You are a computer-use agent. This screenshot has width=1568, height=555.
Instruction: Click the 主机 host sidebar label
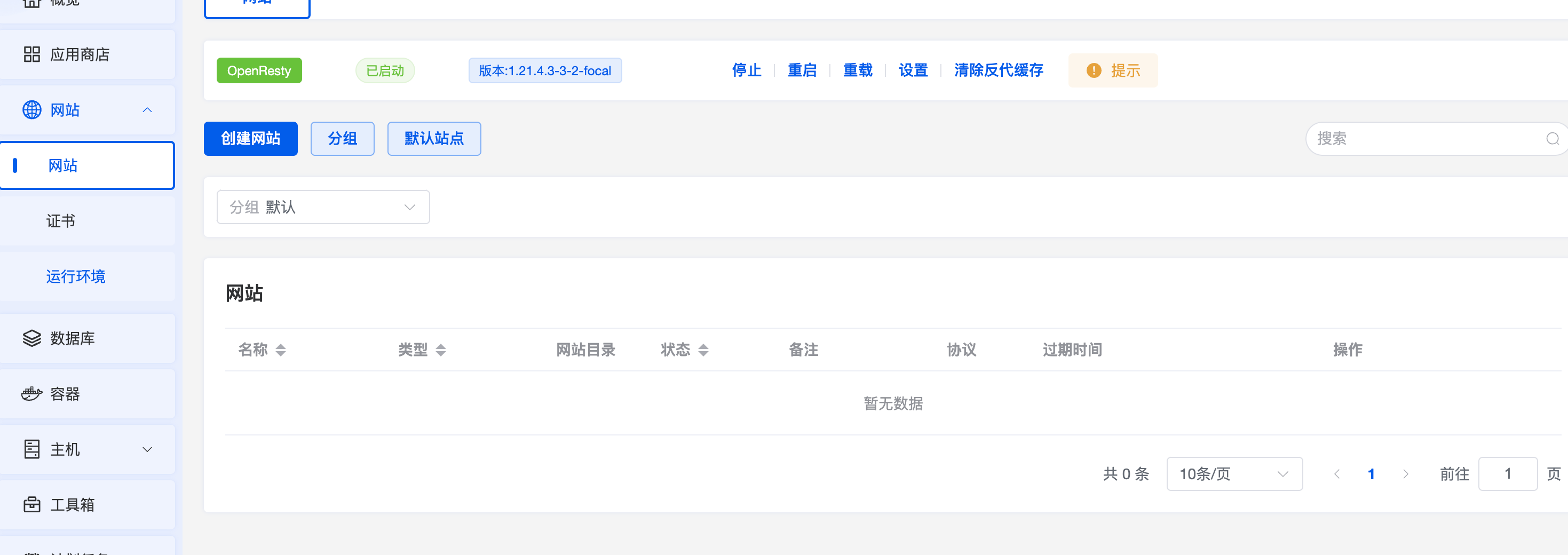[65, 450]
